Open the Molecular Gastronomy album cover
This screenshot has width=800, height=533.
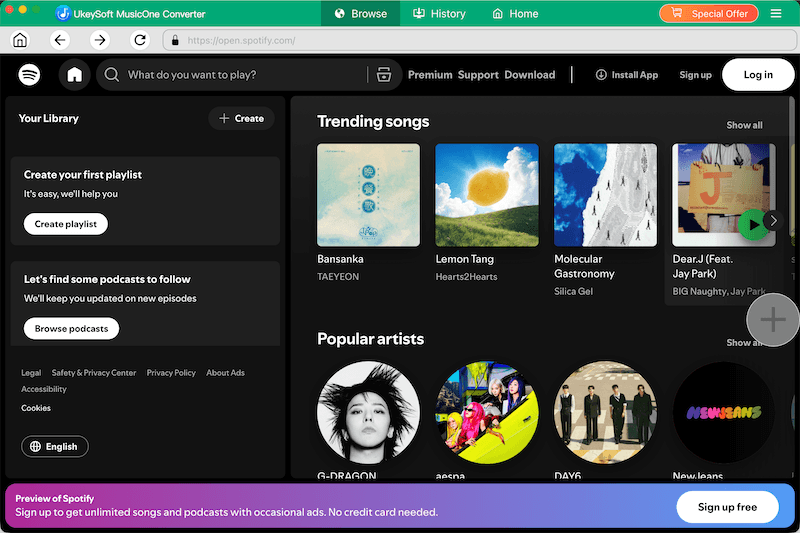[606, 195]
